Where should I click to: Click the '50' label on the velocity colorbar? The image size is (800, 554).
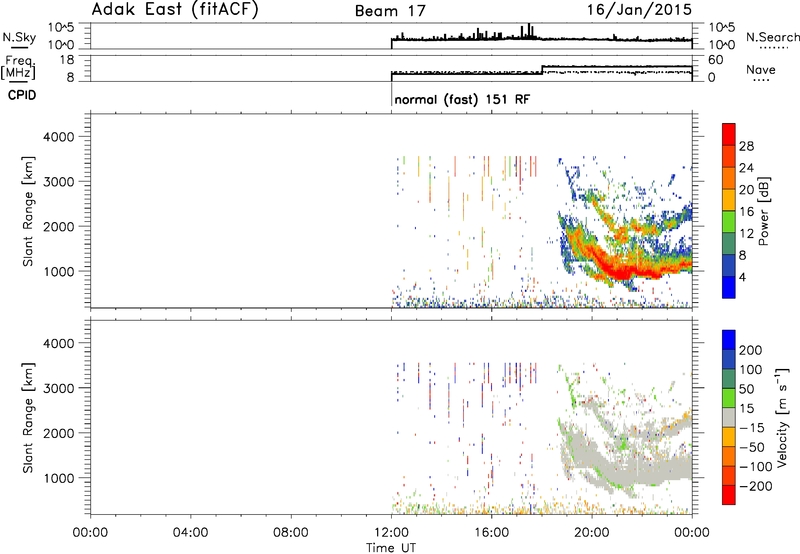click(746, 389)
